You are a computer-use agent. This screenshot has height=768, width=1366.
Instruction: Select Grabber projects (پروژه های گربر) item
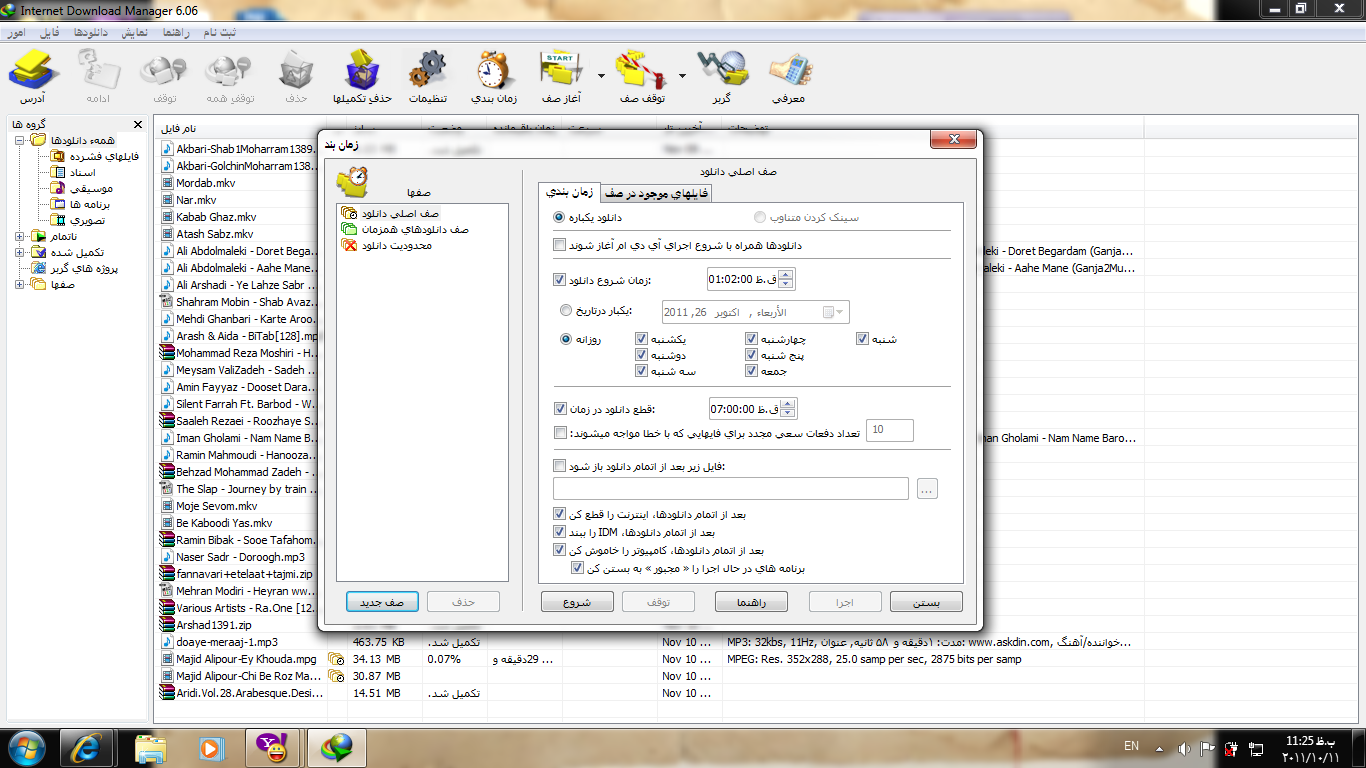74,268
